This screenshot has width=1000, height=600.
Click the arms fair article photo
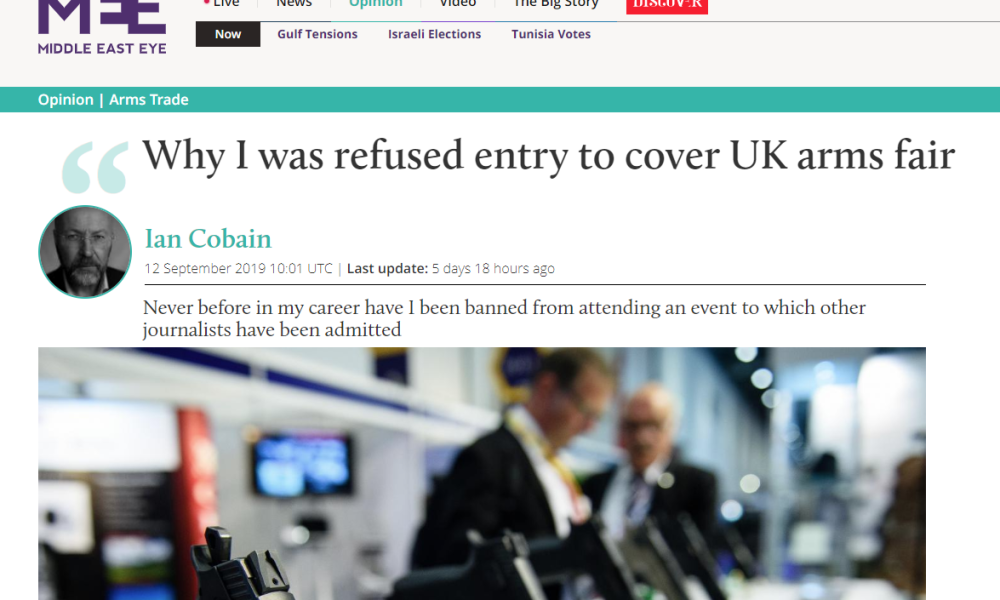482,473
